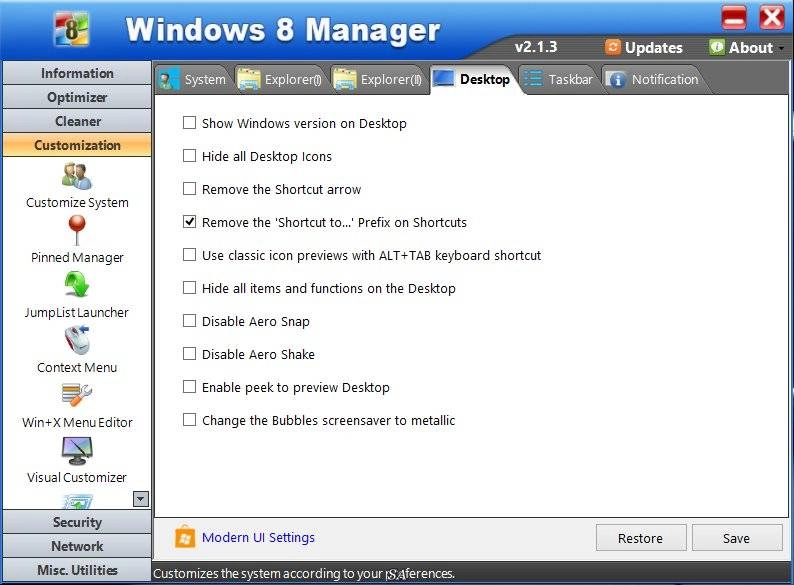Screen dimensions: 794x585
Task: Switch to the Explorer(II) tab
Action: pos(378,80)
